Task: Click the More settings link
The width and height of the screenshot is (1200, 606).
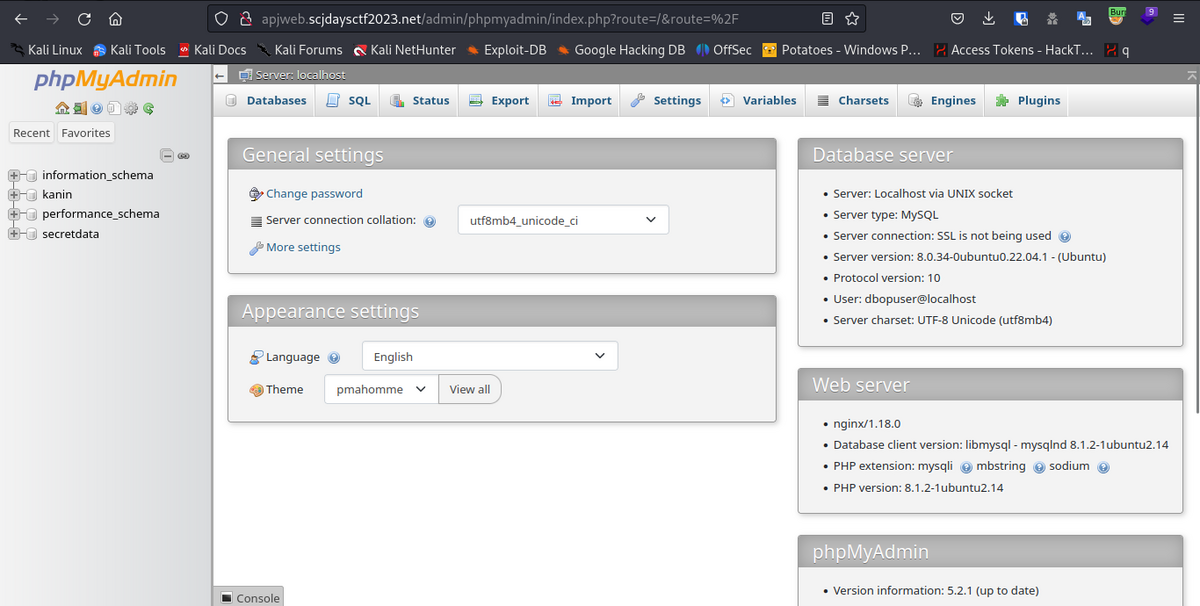Action: (303, 247)
